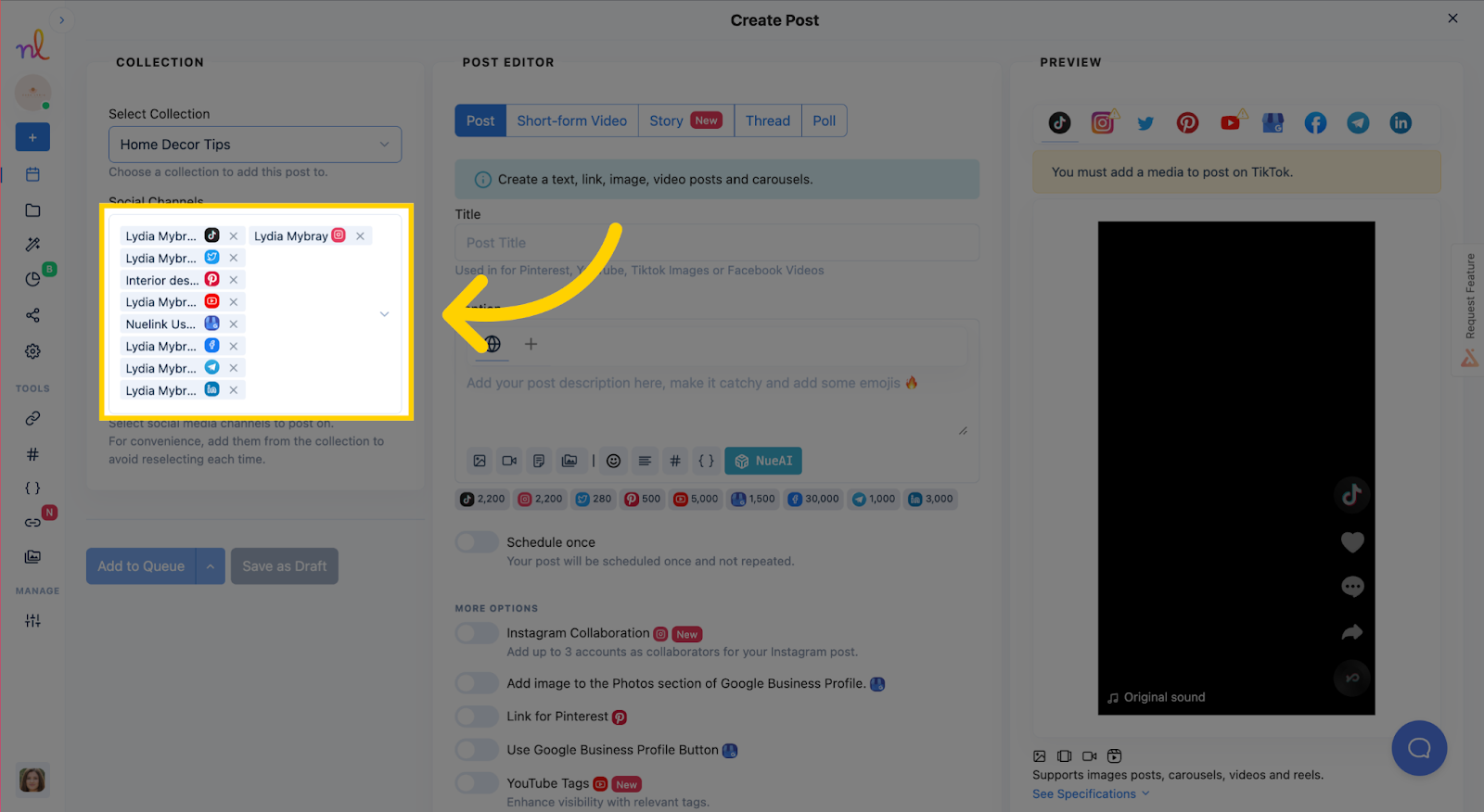Open the Request Feature side tab
This screenshot has width=1484, height=812.
(x=1469, y=309)
